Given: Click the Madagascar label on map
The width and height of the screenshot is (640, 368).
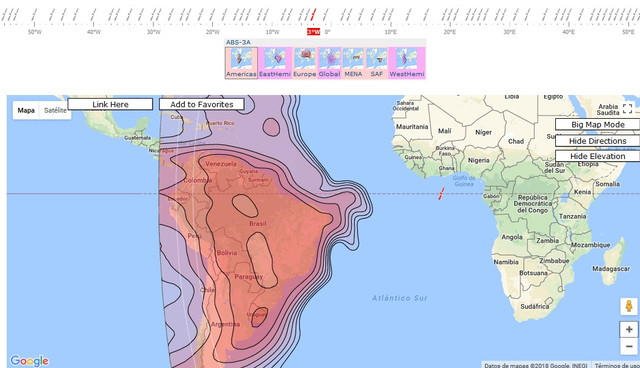Looking at the screenshot, I should [x=611, y=269].
